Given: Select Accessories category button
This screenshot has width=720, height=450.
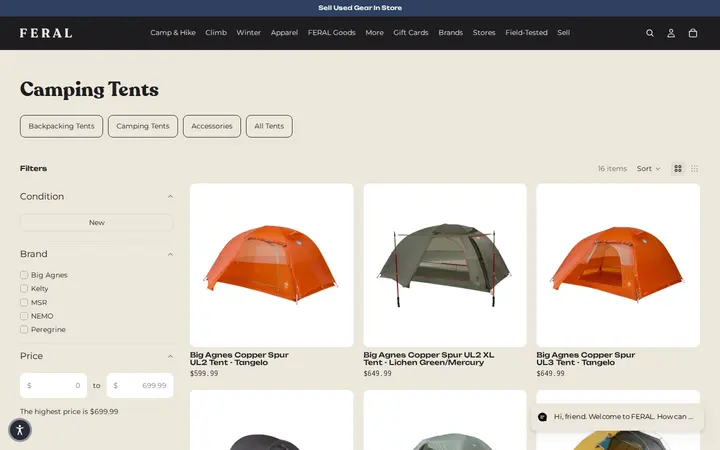Looking at the screenshot, I should coord(212,126).
